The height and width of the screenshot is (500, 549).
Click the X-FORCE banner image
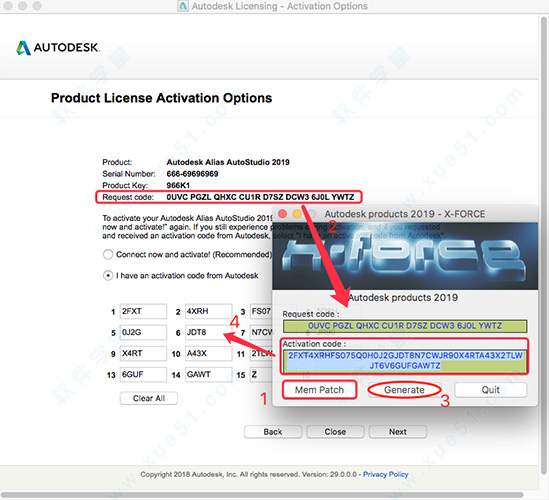[x=405, y=256]
